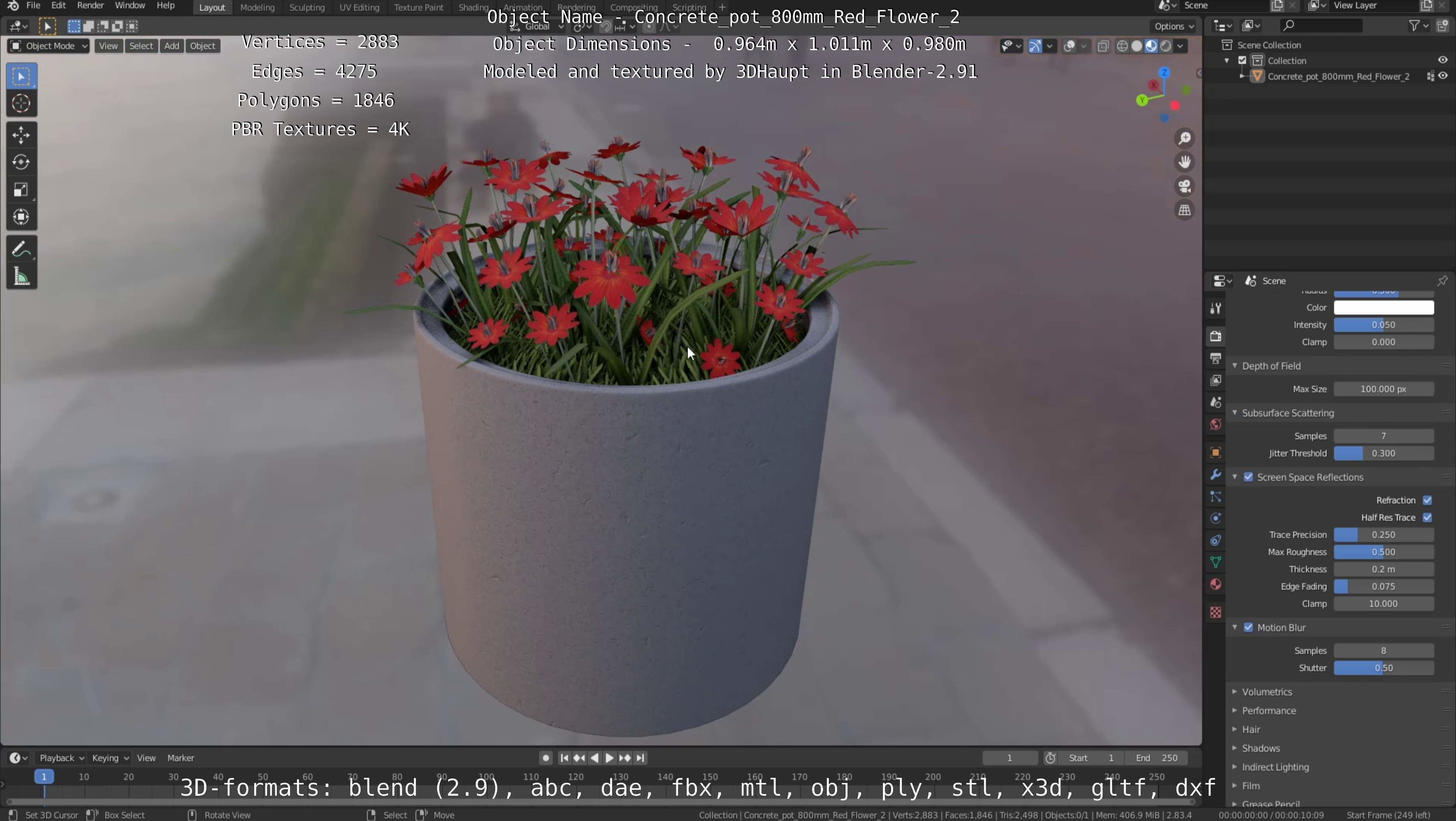The width and height of the screenshot is (1456, 821).
Task: Activate the 3D Cursor tool
Action: (21, 104)
